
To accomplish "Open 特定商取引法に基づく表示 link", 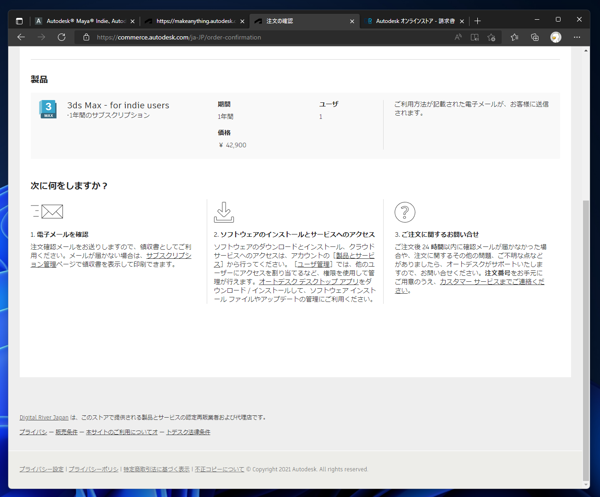I will [157, 469].
